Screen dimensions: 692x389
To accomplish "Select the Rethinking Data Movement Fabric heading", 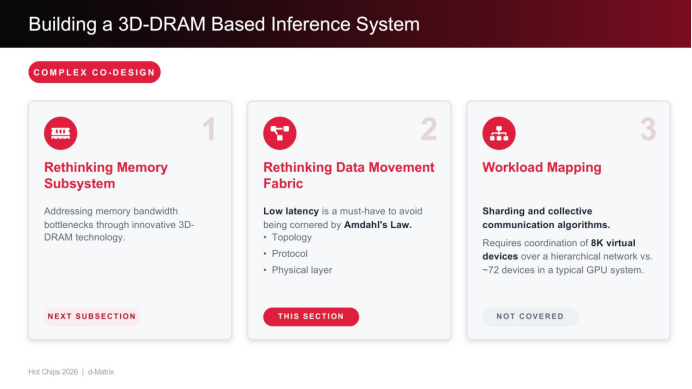I will pos(349,175).
